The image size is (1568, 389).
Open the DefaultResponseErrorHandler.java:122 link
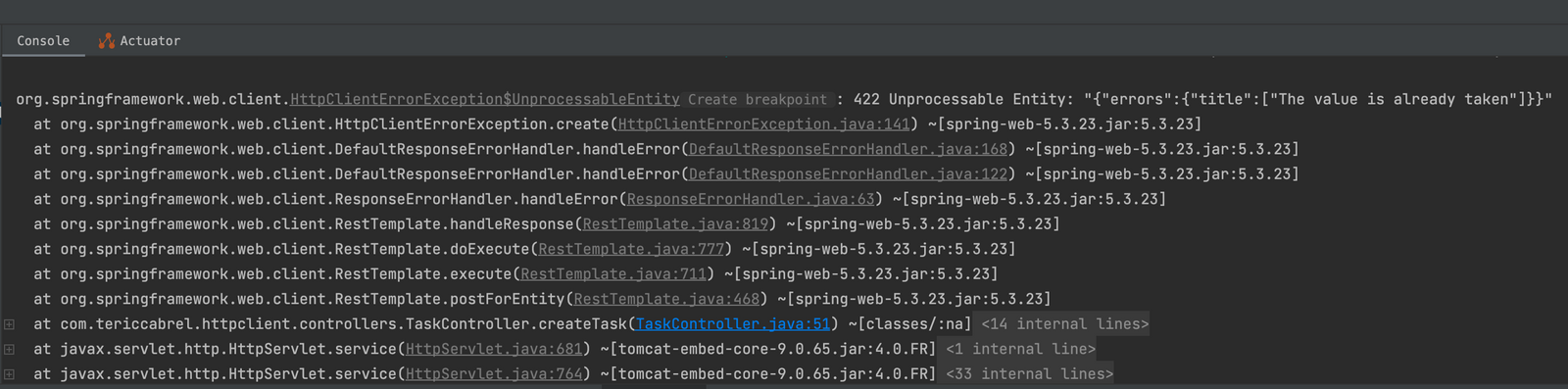click(849, 174)
